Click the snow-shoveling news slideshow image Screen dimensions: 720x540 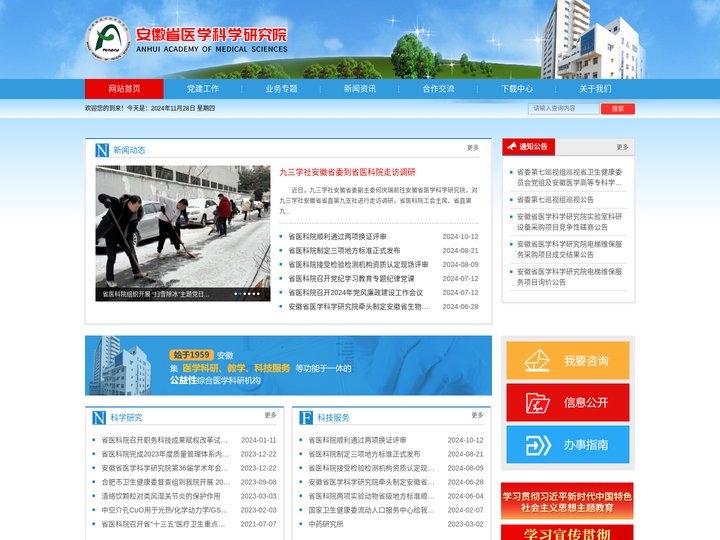click(x=183, y=233)
